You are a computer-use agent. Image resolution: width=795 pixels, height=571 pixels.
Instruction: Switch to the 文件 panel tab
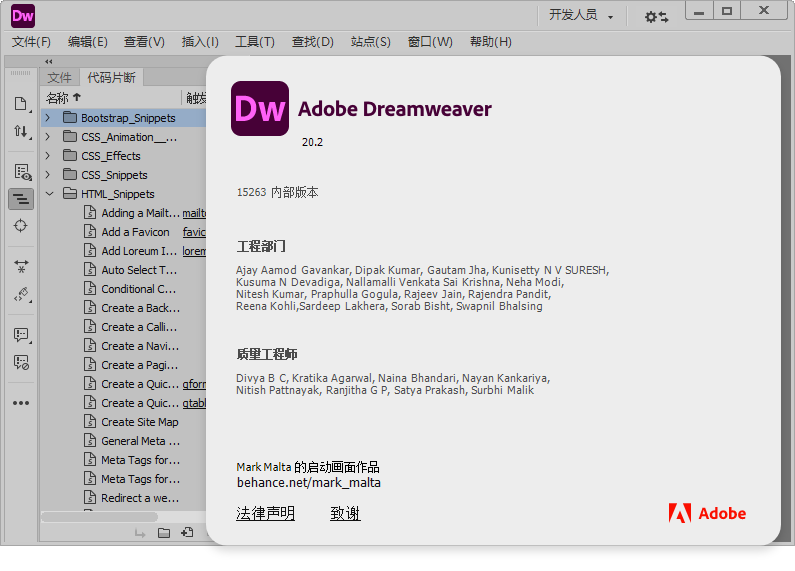[59, 78]
